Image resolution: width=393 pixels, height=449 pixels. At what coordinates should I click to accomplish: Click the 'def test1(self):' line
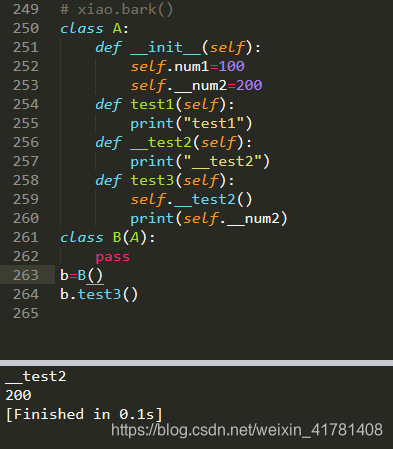(x=165, y=104)
